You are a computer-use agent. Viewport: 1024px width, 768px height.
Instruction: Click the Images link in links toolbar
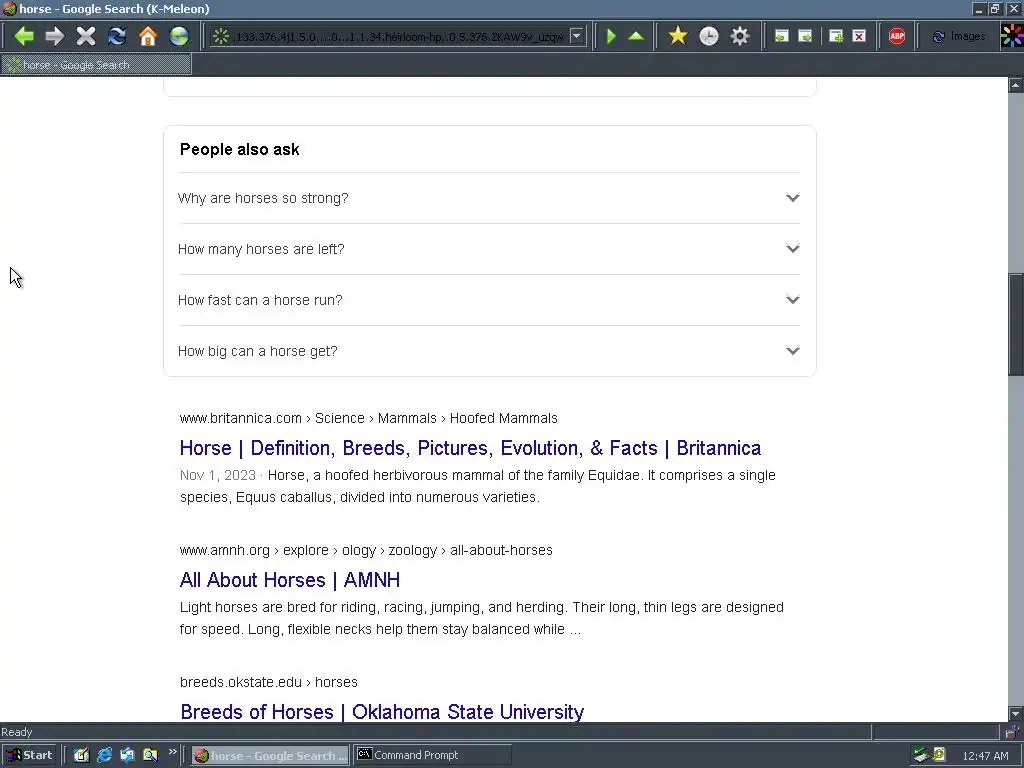(x=959, y=37)
